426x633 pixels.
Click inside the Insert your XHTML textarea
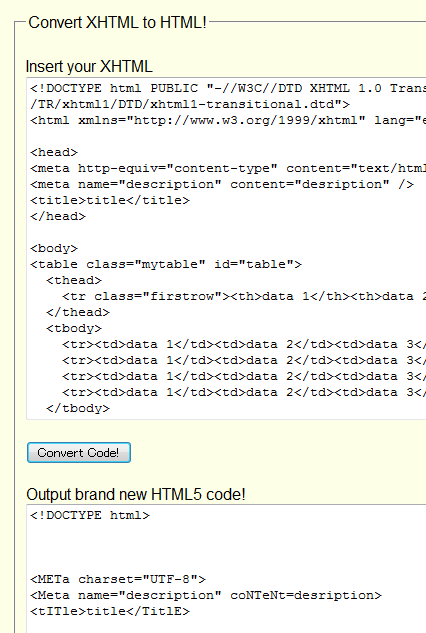(x=226, y=248)
